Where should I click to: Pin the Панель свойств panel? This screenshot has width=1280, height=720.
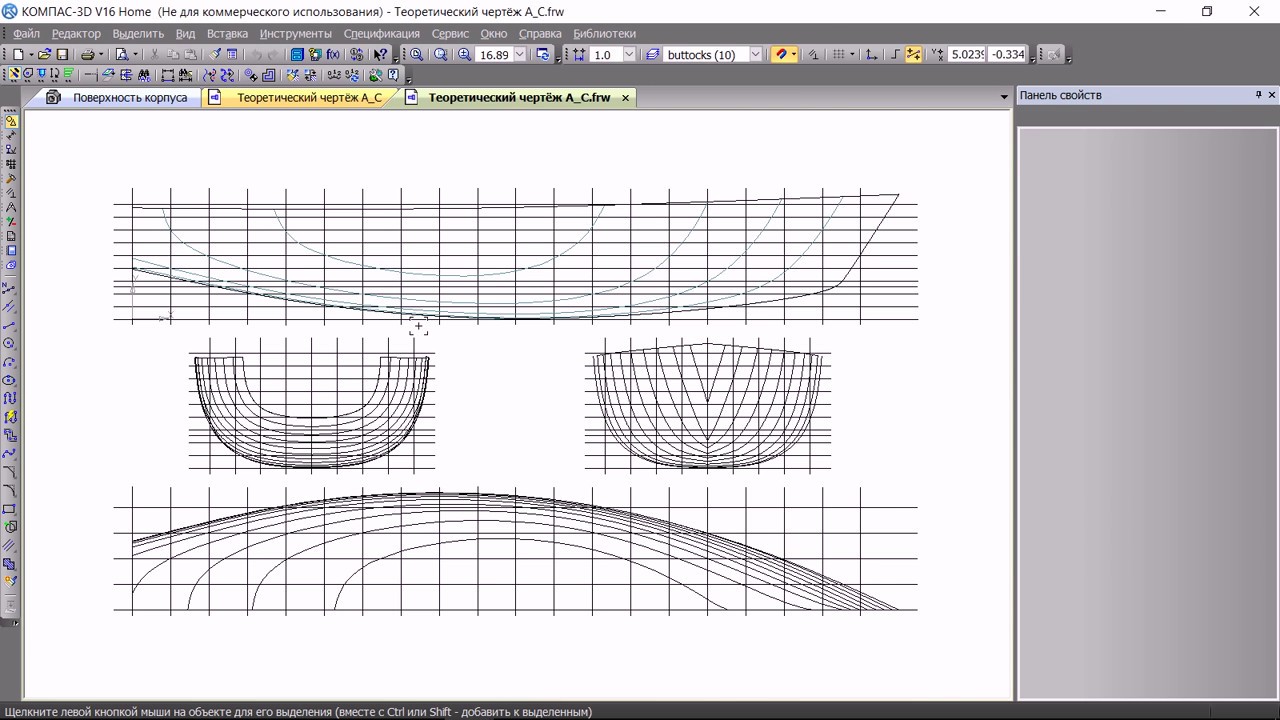(x=1258, y=95)
